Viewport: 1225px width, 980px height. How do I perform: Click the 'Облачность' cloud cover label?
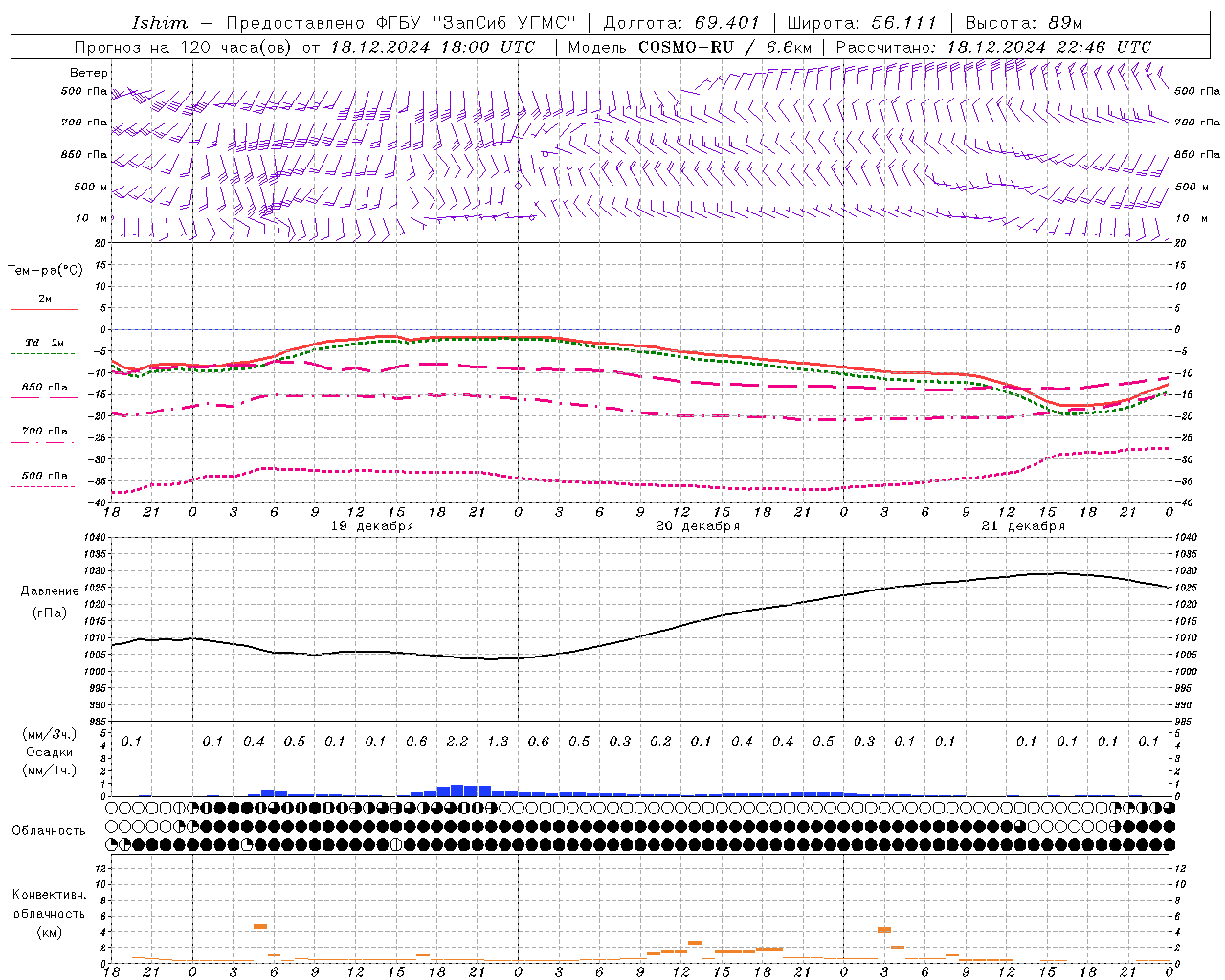tap(49, 831)
